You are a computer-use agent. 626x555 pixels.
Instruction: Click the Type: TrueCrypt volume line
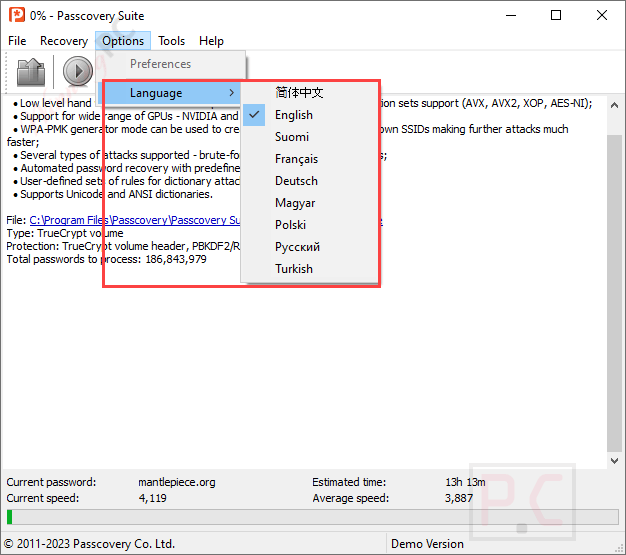(x=65, y=233)
